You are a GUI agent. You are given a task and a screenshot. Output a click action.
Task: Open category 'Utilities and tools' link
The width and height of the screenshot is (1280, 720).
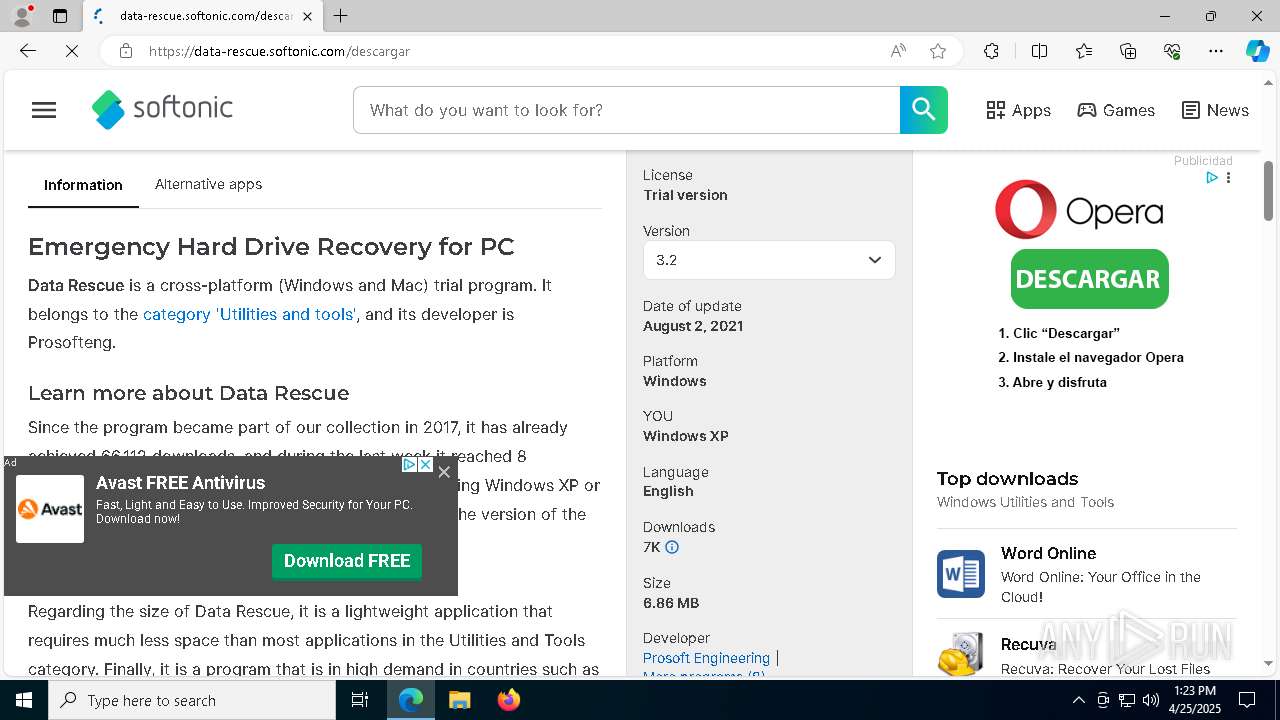point(249,314)
